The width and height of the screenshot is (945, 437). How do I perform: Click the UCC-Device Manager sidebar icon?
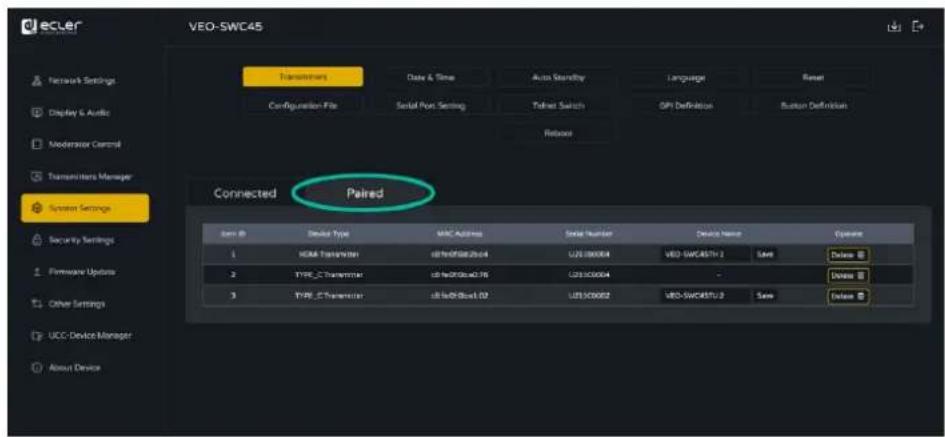point(36,335)
